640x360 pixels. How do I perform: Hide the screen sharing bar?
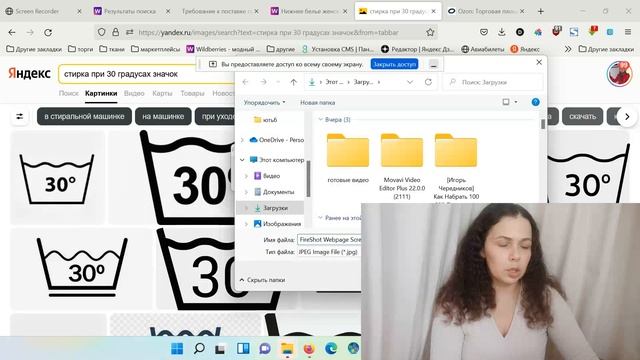(433, 64)
